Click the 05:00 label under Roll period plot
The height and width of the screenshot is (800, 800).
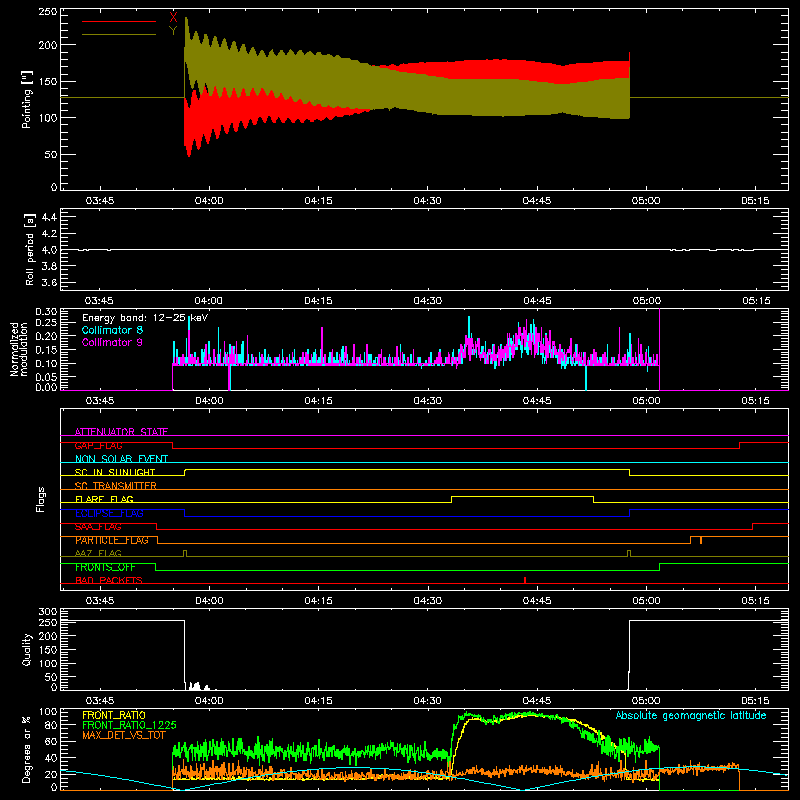click(x=646, y=301)
